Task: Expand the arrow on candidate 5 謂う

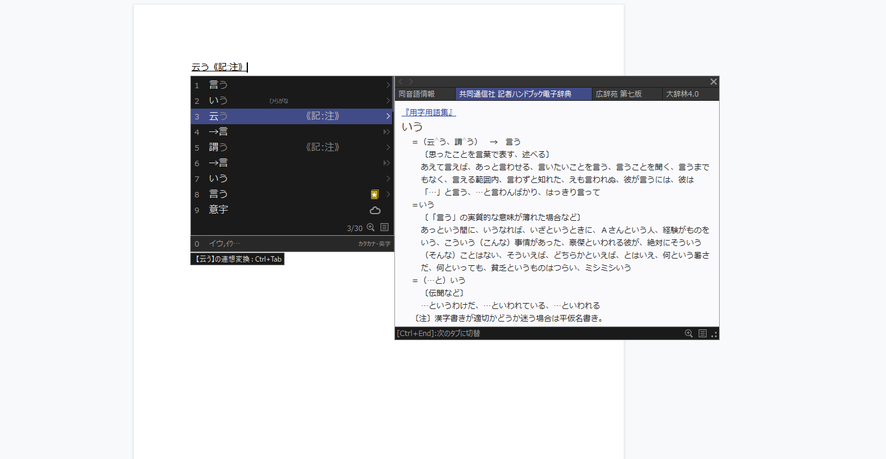Action: [x=388, y=148]
